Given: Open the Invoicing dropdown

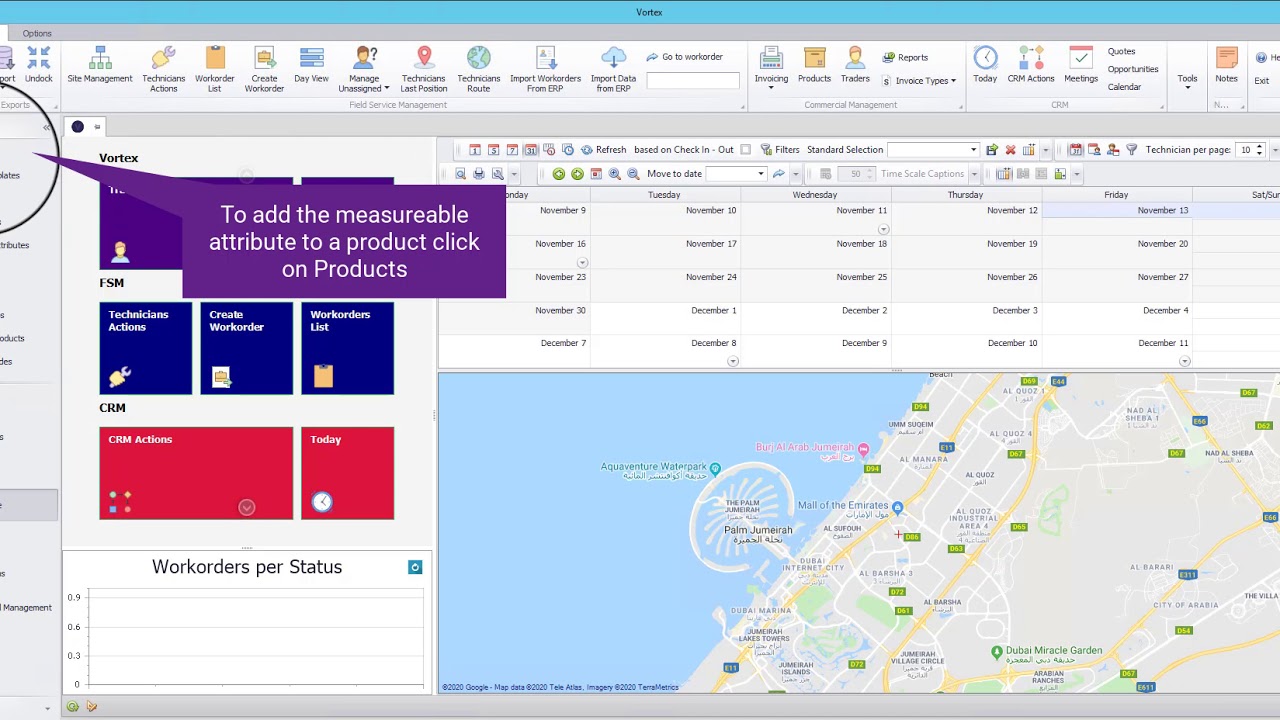Looking at the screenshot, I should click(771, 69).
